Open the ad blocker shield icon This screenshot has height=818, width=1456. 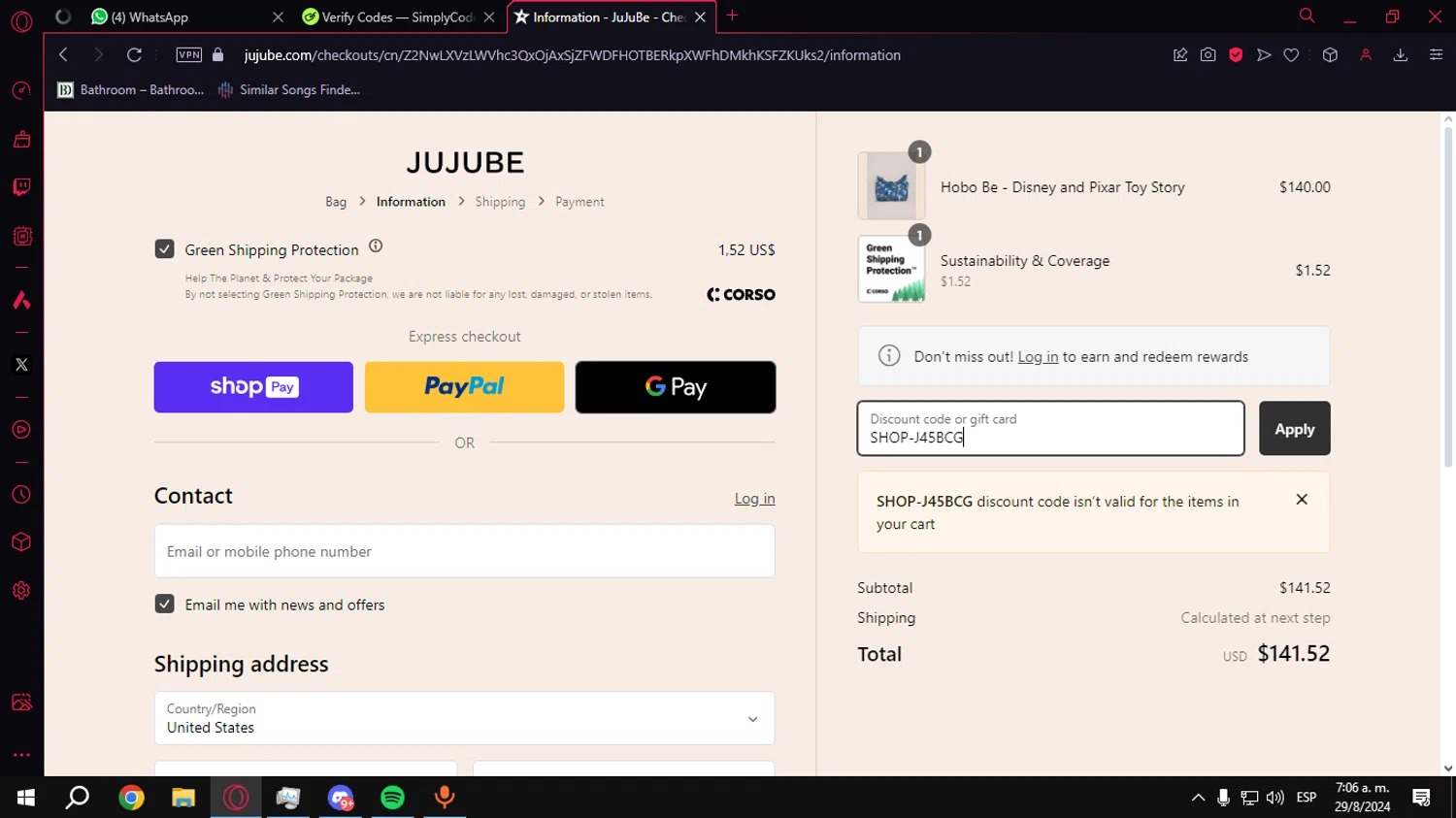click(x=1236, y=55)
